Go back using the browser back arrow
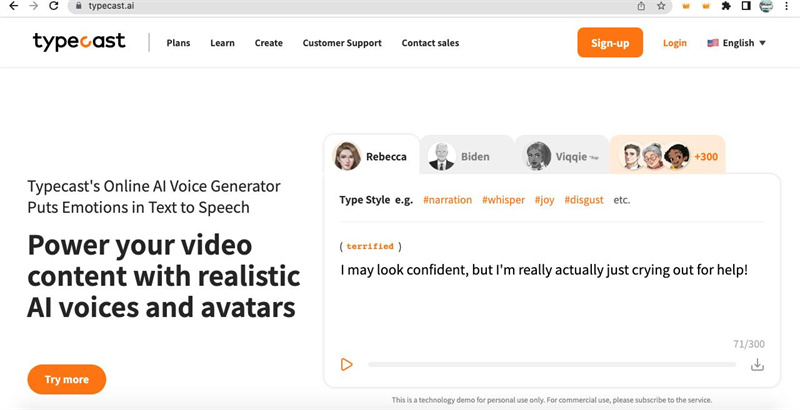800x410 pixels. pos(11,6)
